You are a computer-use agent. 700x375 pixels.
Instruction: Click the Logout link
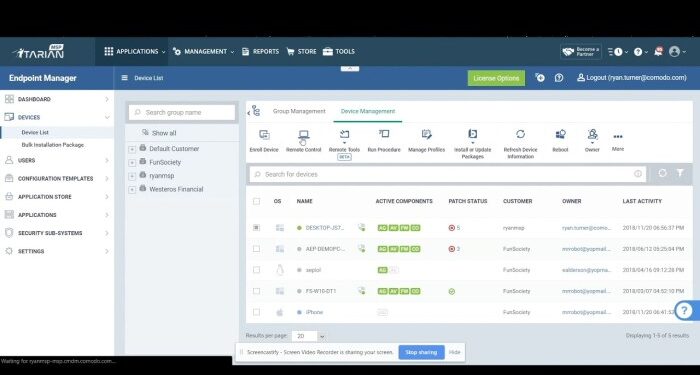click(632, 78)
